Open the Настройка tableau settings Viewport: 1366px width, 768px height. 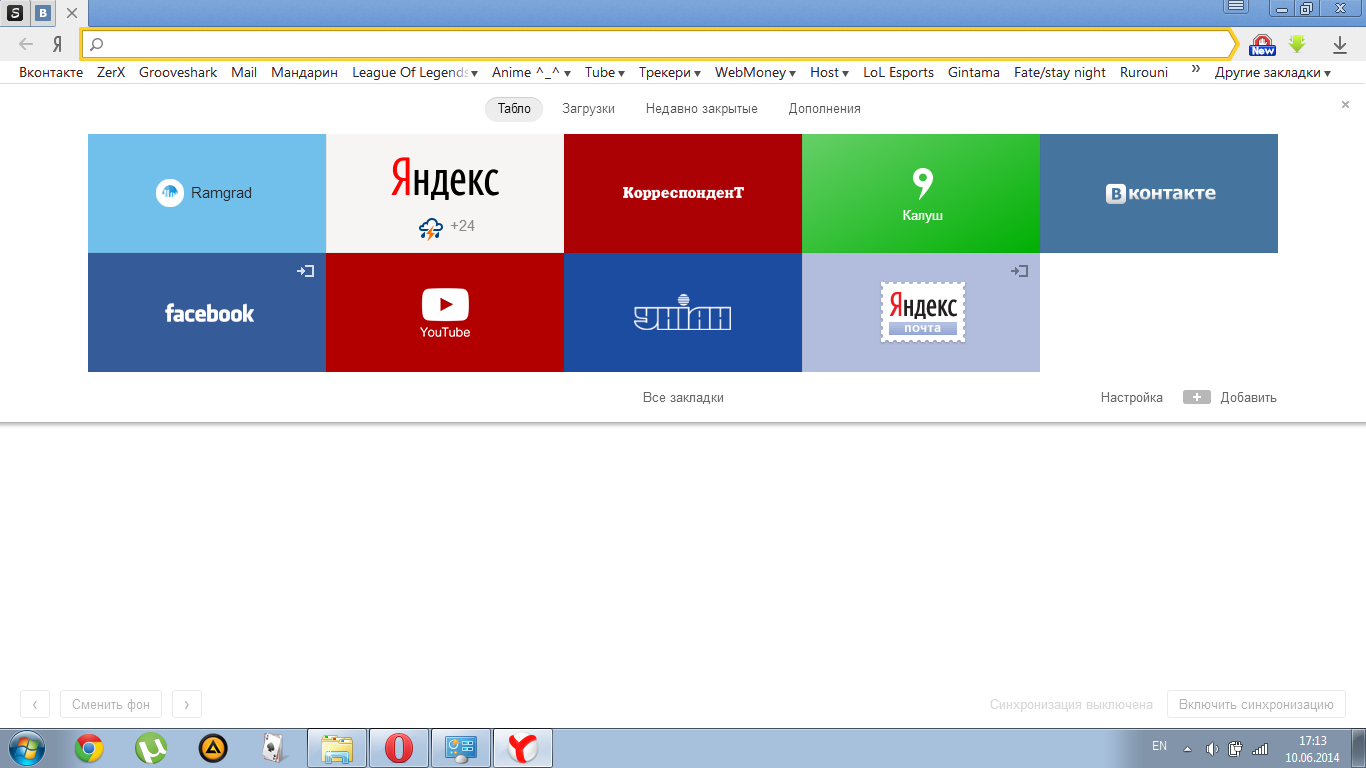1132,398
